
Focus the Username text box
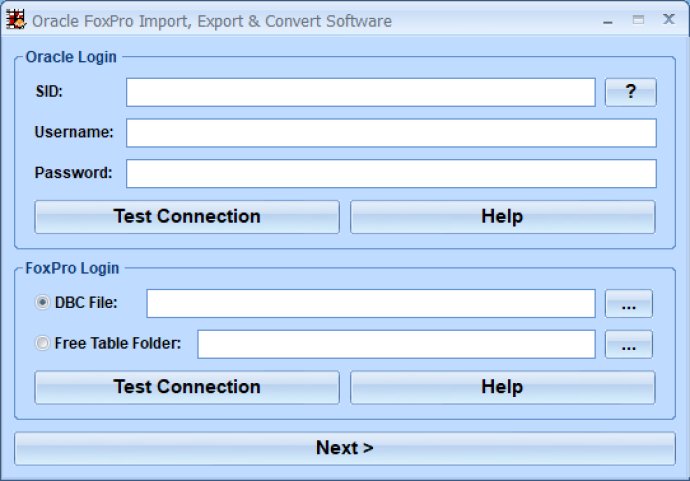pos(391,132)
